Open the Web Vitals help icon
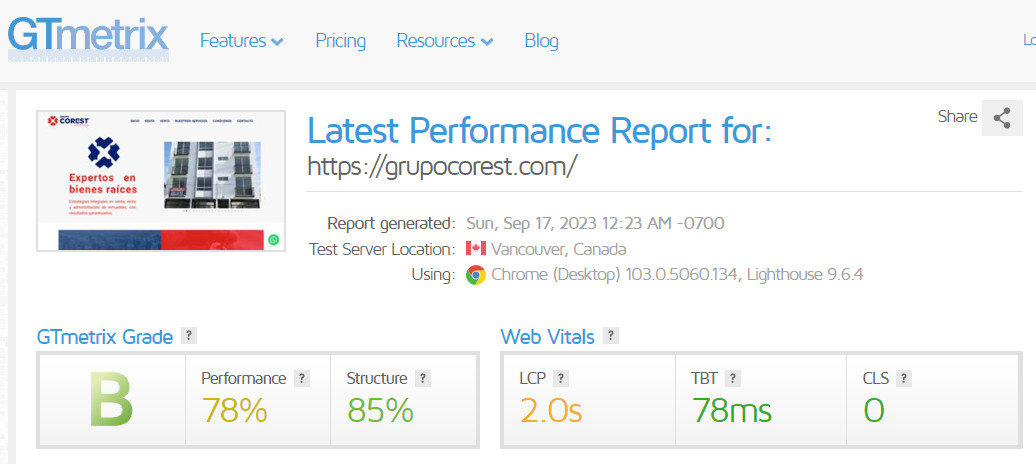 (x=611, y=336)
